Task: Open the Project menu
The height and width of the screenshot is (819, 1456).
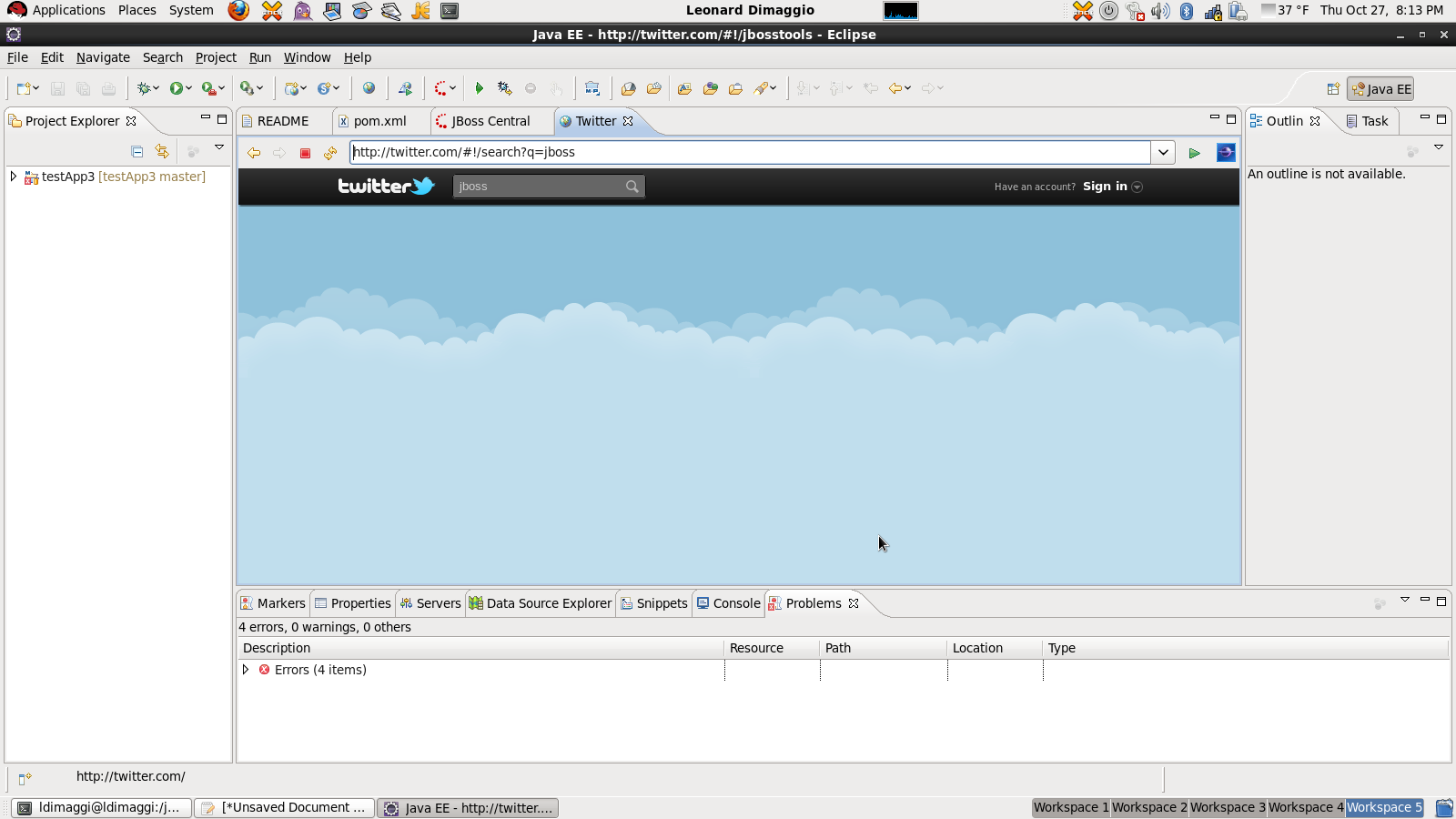Action: point(216,57)
